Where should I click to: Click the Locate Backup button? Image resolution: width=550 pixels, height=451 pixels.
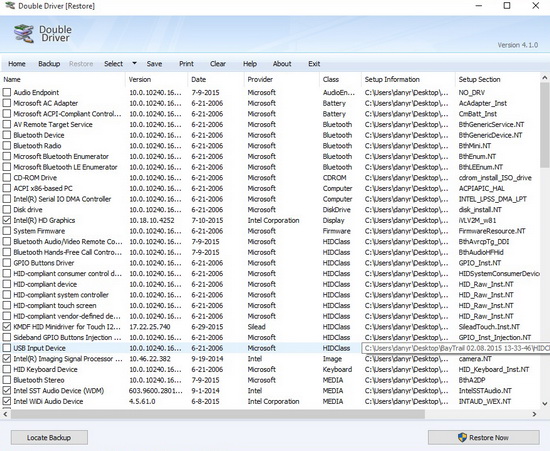coord(49,438)
